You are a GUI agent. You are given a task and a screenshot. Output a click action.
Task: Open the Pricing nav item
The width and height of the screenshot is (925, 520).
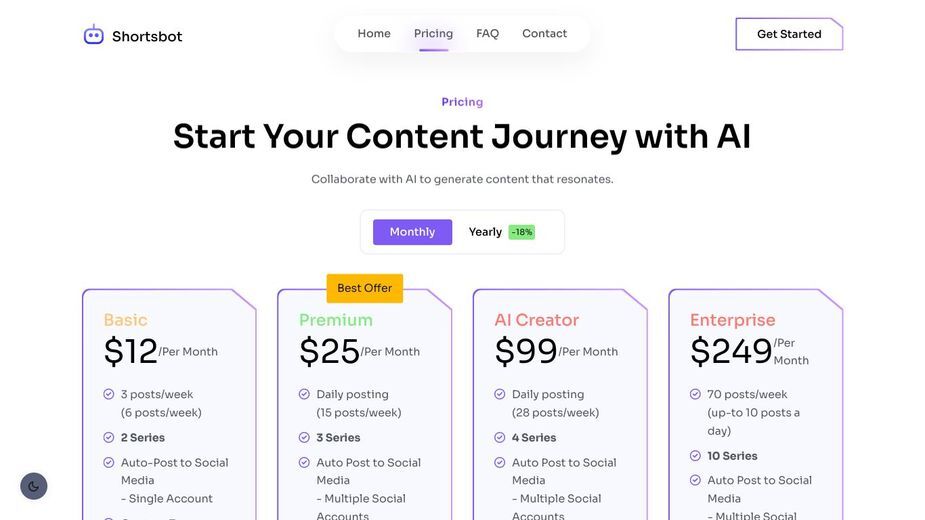[434, 34]
